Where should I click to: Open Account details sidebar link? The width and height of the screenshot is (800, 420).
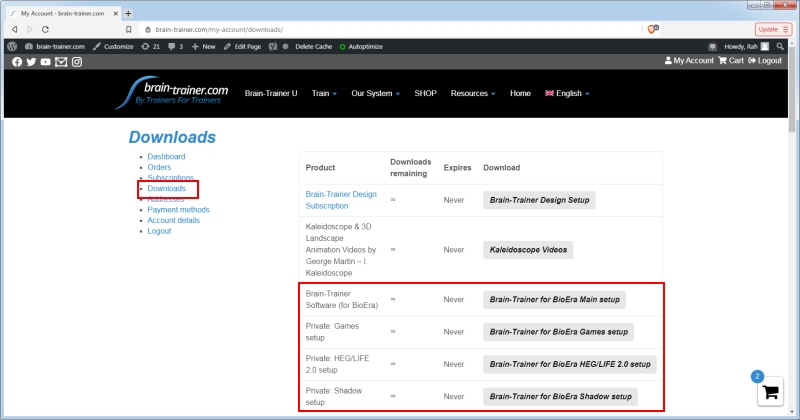(x=173, y=220)
